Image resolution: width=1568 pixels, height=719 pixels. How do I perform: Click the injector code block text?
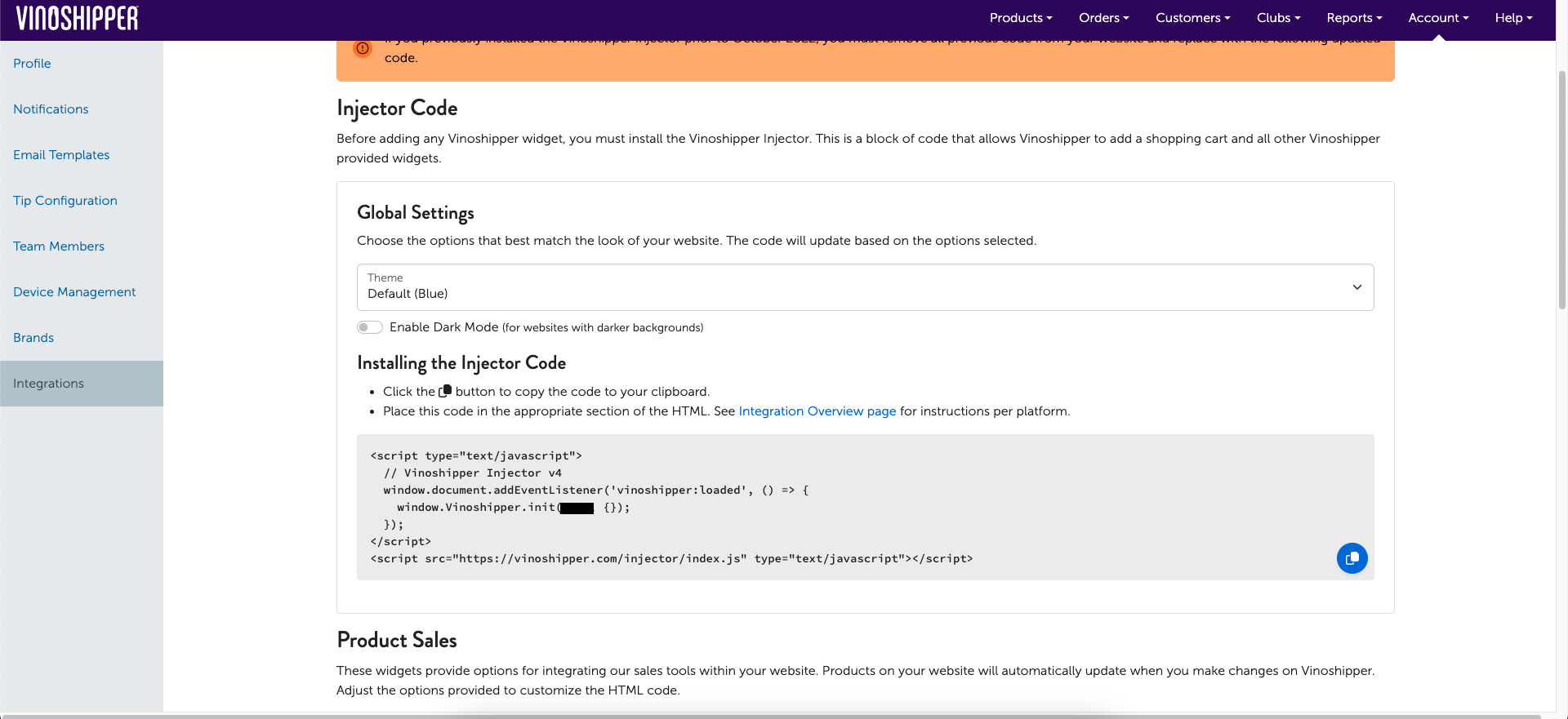(x=865, y=507)
